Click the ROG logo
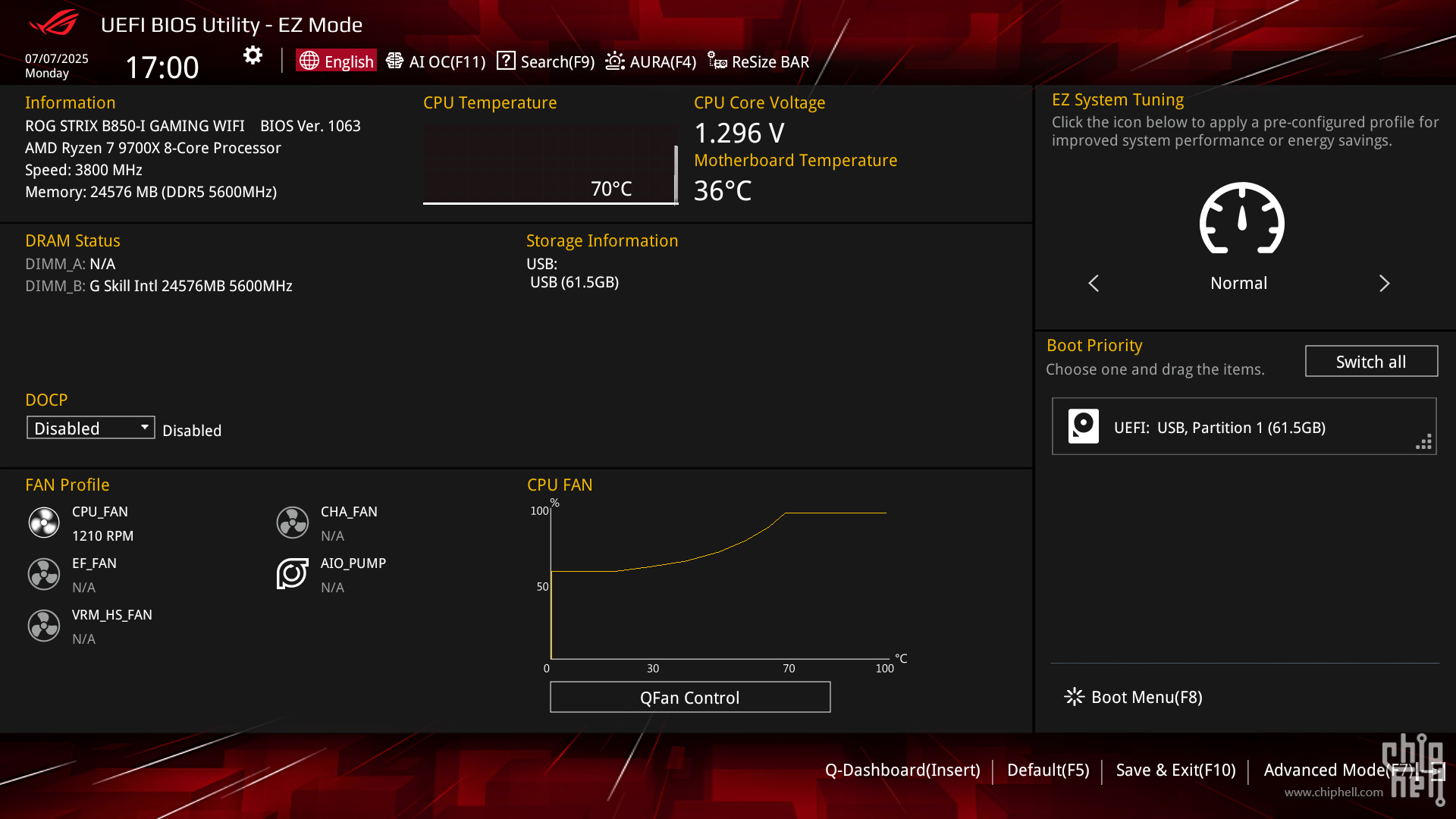1456x819 pixels. pos(53,23)
